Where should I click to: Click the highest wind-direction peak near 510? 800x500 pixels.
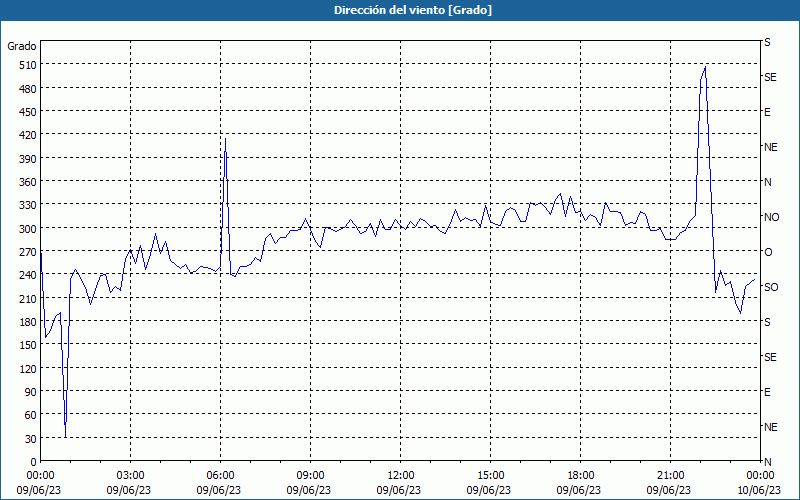point(705,67)
